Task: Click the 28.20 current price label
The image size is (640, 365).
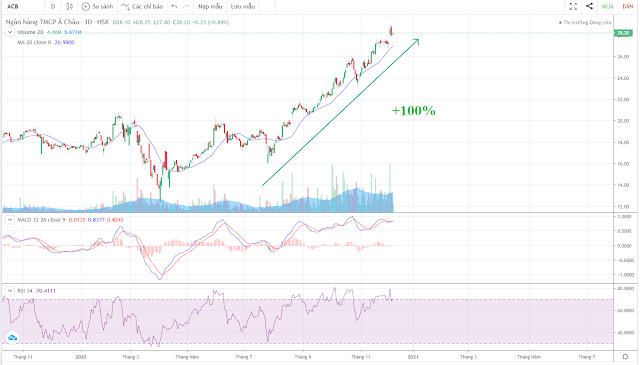Action: click(623, 33)
